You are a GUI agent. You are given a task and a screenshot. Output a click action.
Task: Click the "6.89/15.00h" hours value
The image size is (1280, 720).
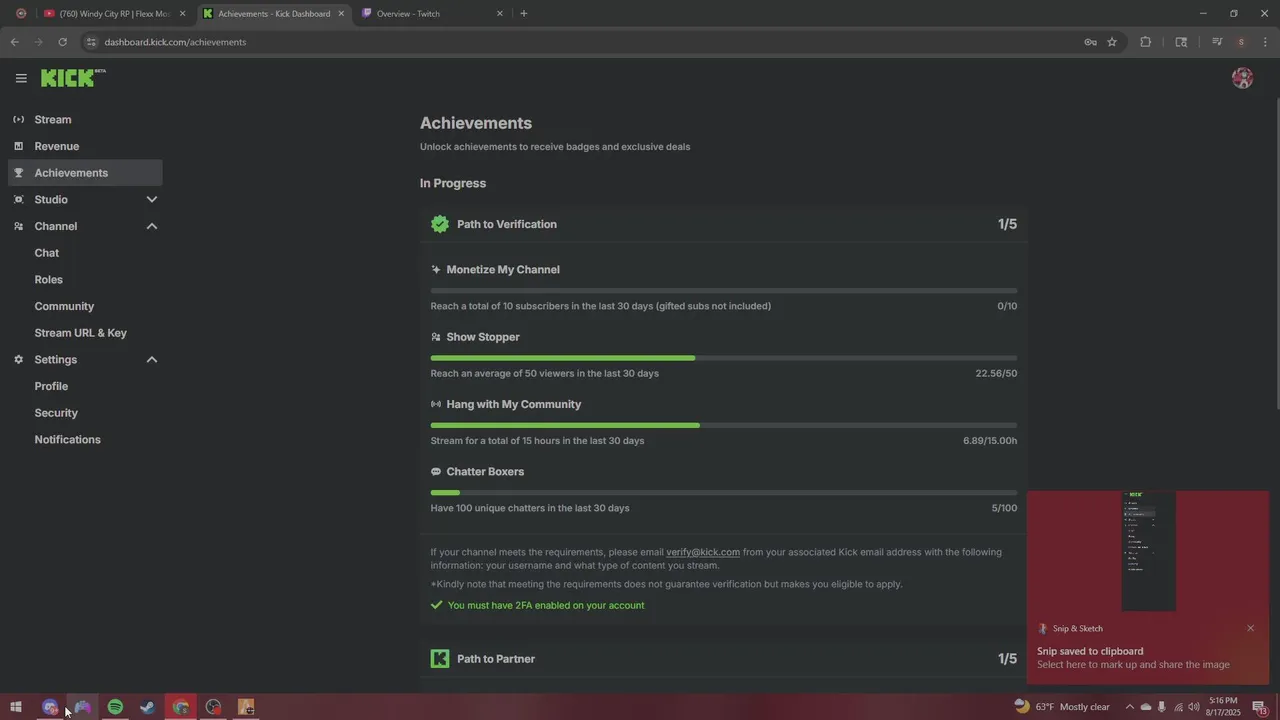990,441
